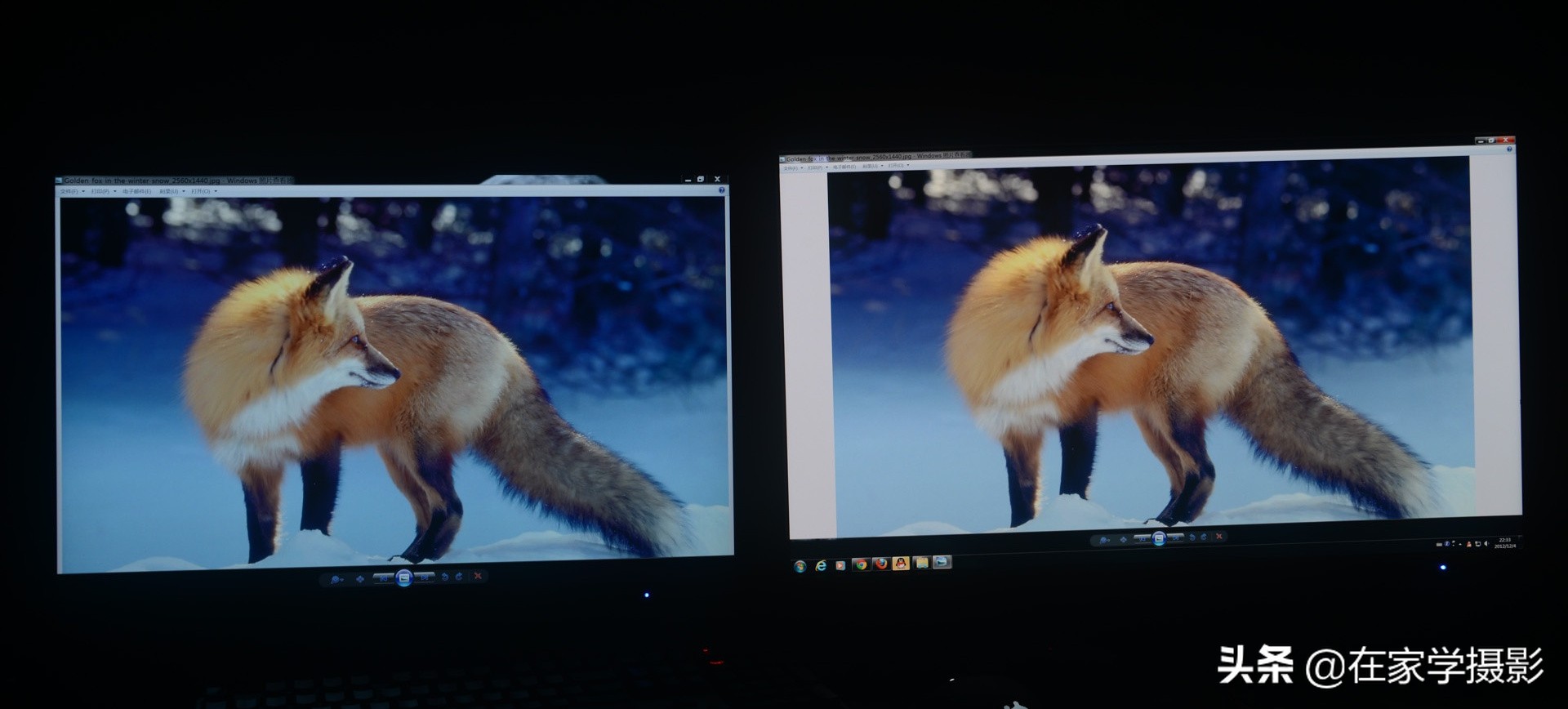Launch Internet Explorer from taskbar
This screenshot has height=709, width=1568.
pyautogui.click(x=821, y=565)
